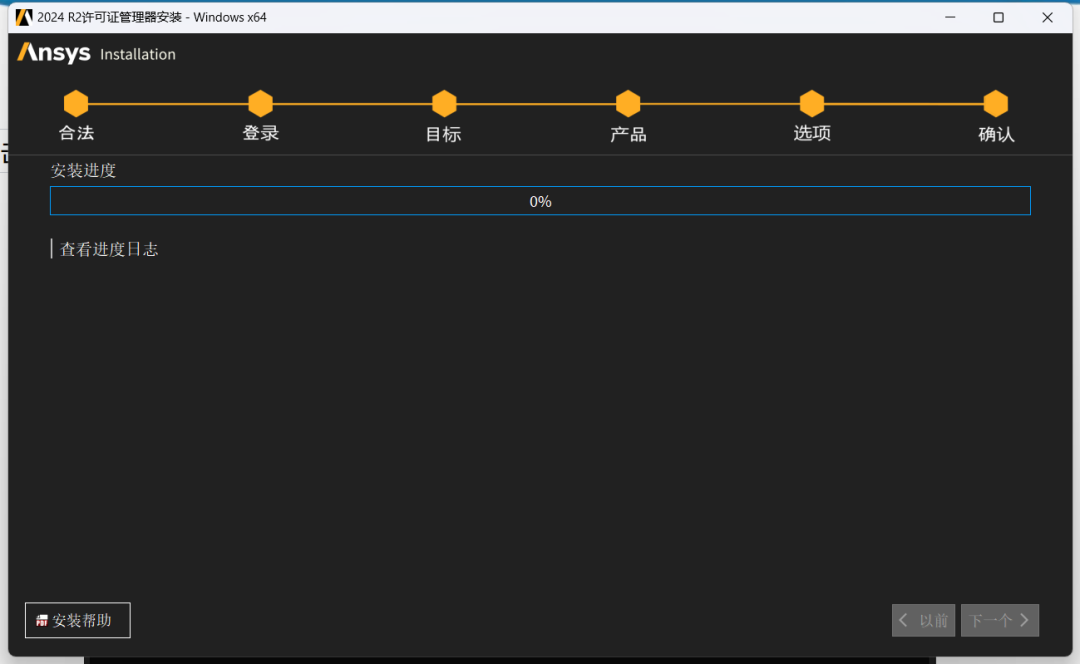
Task: Click the Ansys title bar app icon
Action: [x=24, y=17]
